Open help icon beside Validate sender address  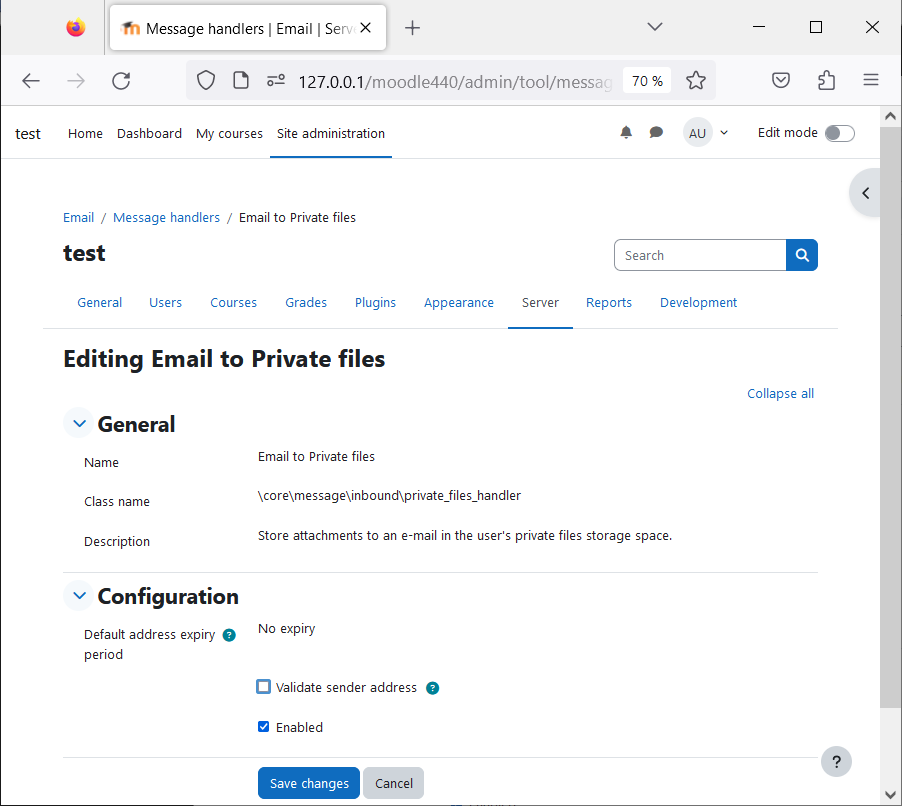[x=433, y=688]
